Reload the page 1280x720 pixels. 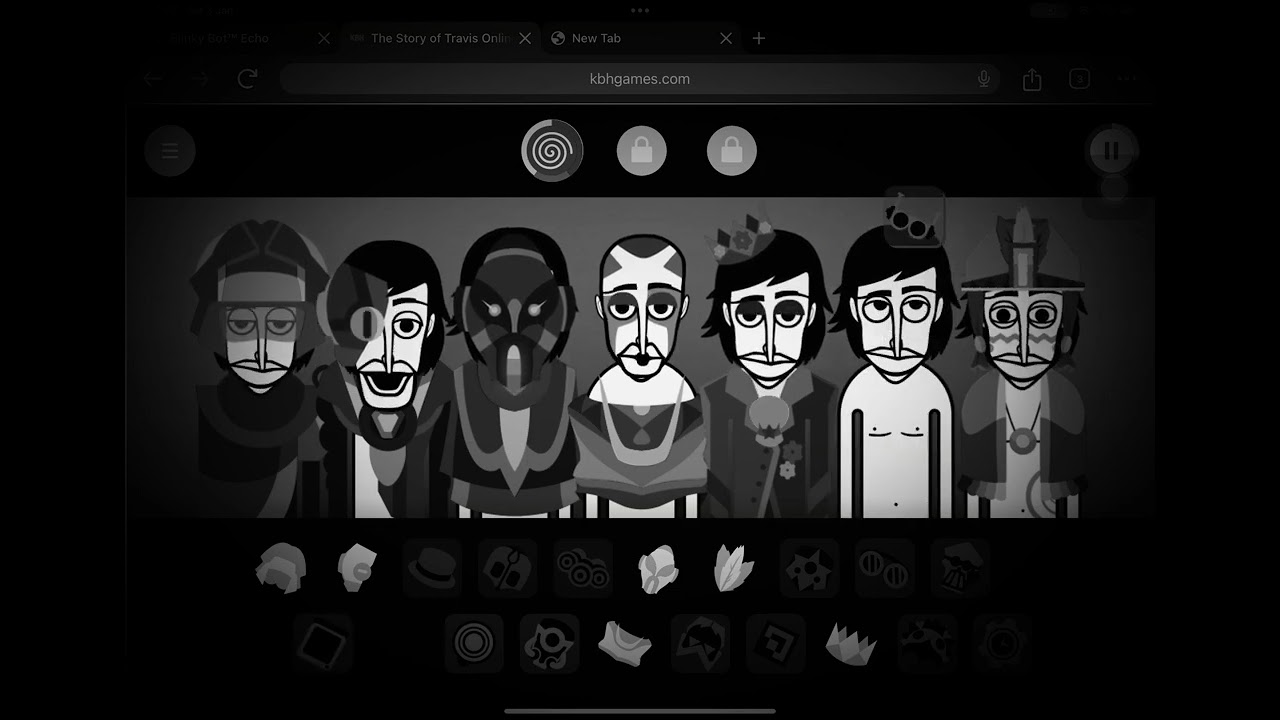click(248, 78)
